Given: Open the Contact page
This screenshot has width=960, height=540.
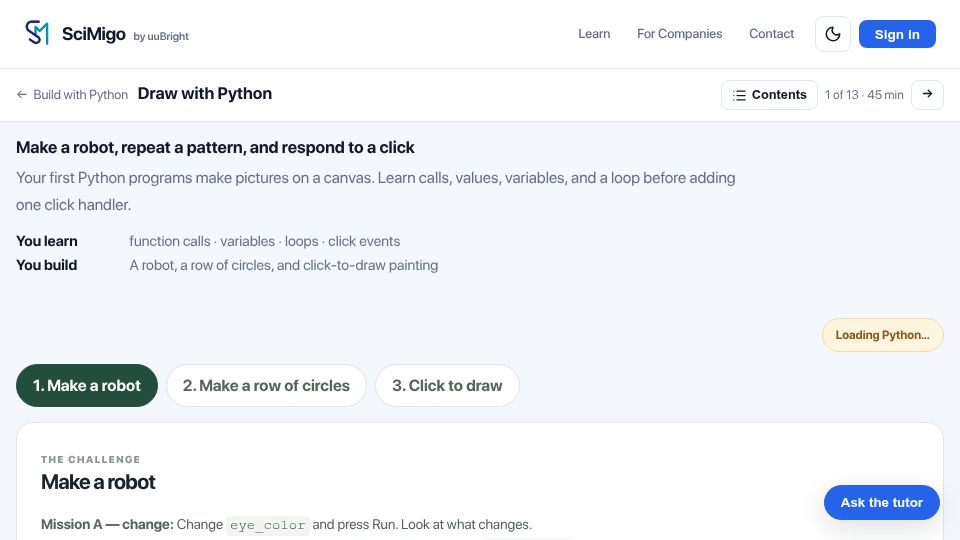Looking at the screenshot, I should pyautogui.click(x=771, y=34).
